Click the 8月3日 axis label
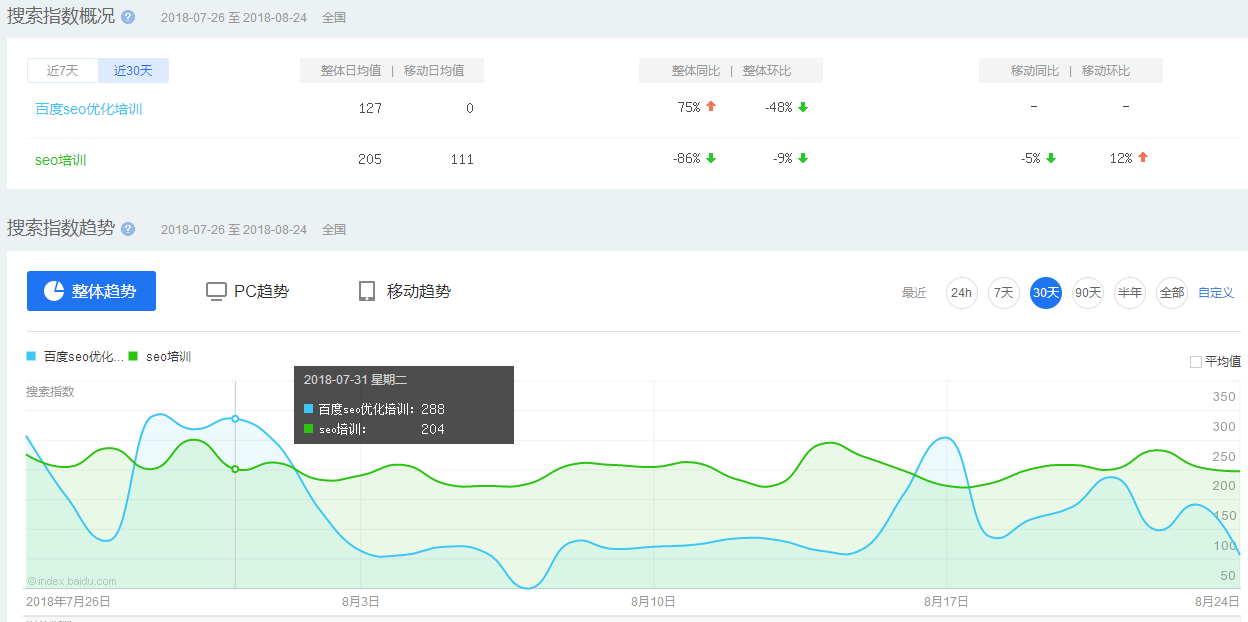Viewport: 1248px width, 622px height. click(360, 601)
